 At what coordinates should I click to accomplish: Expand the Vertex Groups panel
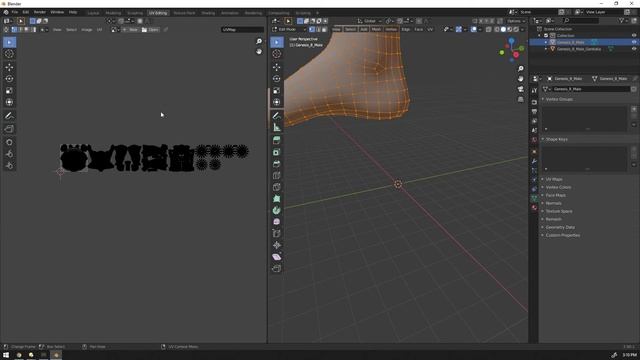(558, 99)
